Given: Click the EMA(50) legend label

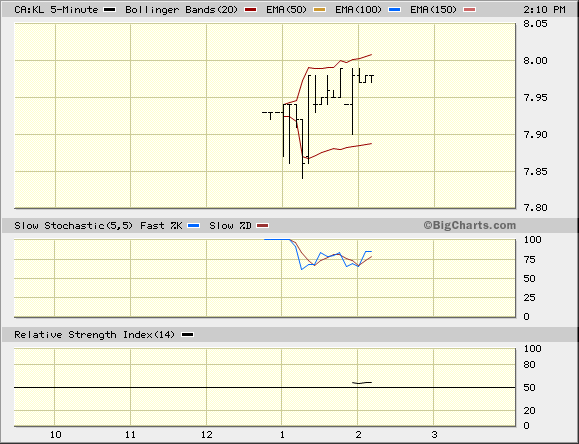Looking at the screenshot, I should pyautogui.click(x=286, y=10).
